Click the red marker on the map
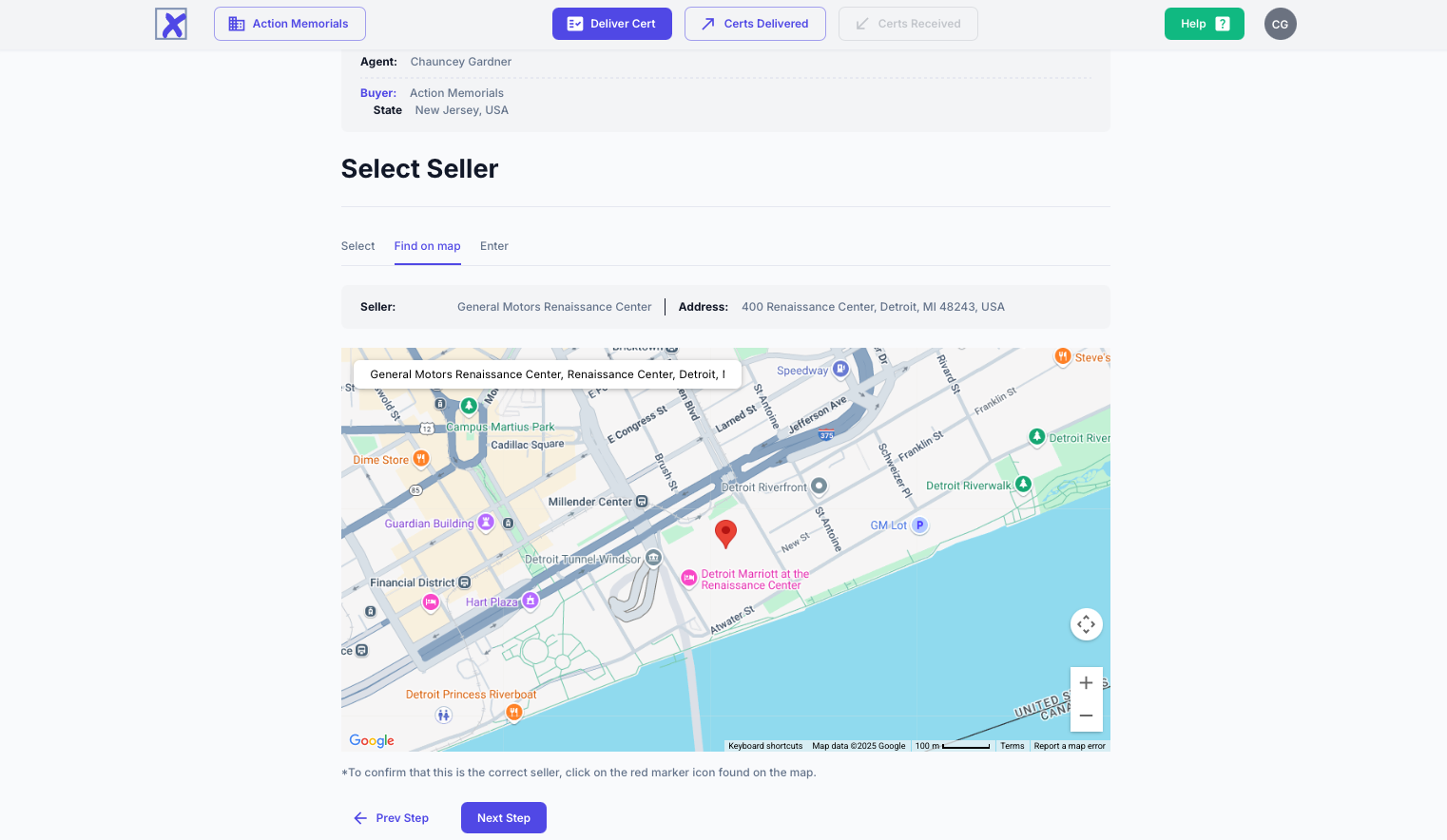Image resolution: width=1447 pixels, height=840 pixels. 725,534
